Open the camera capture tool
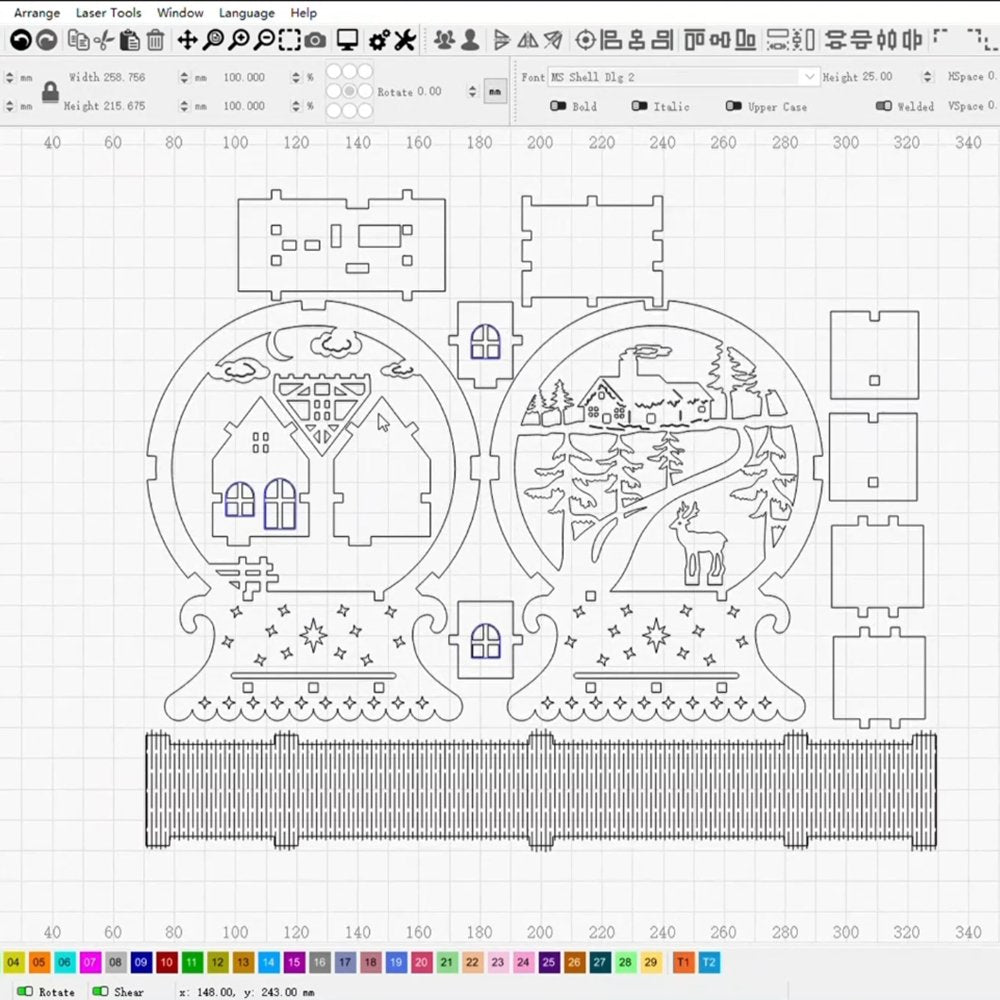Viewport: 1000px width, 1000px height. (x=315, y=40)
